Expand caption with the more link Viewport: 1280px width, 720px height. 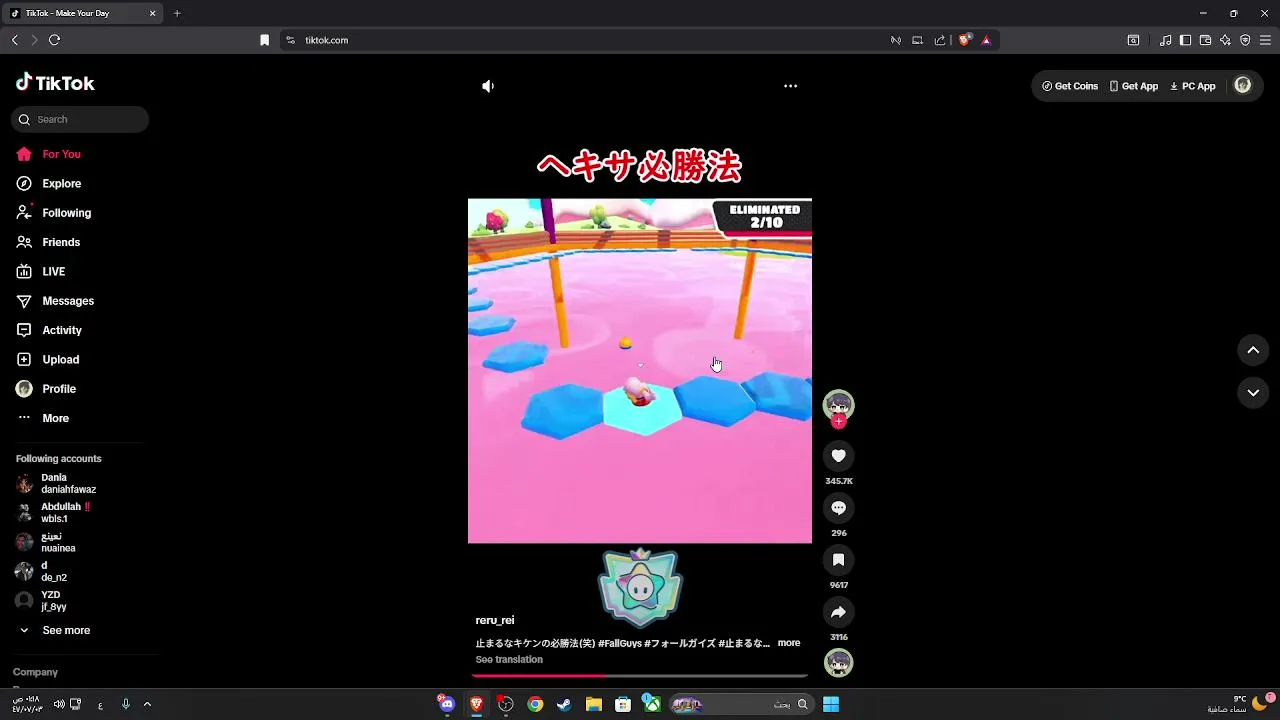[789, 643]
